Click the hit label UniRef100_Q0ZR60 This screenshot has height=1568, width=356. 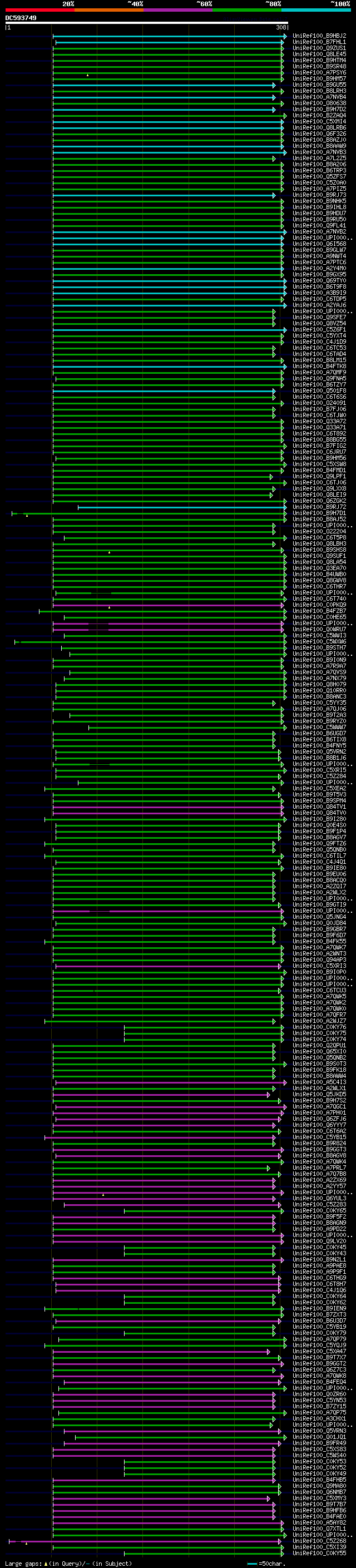coord(319,1394)
